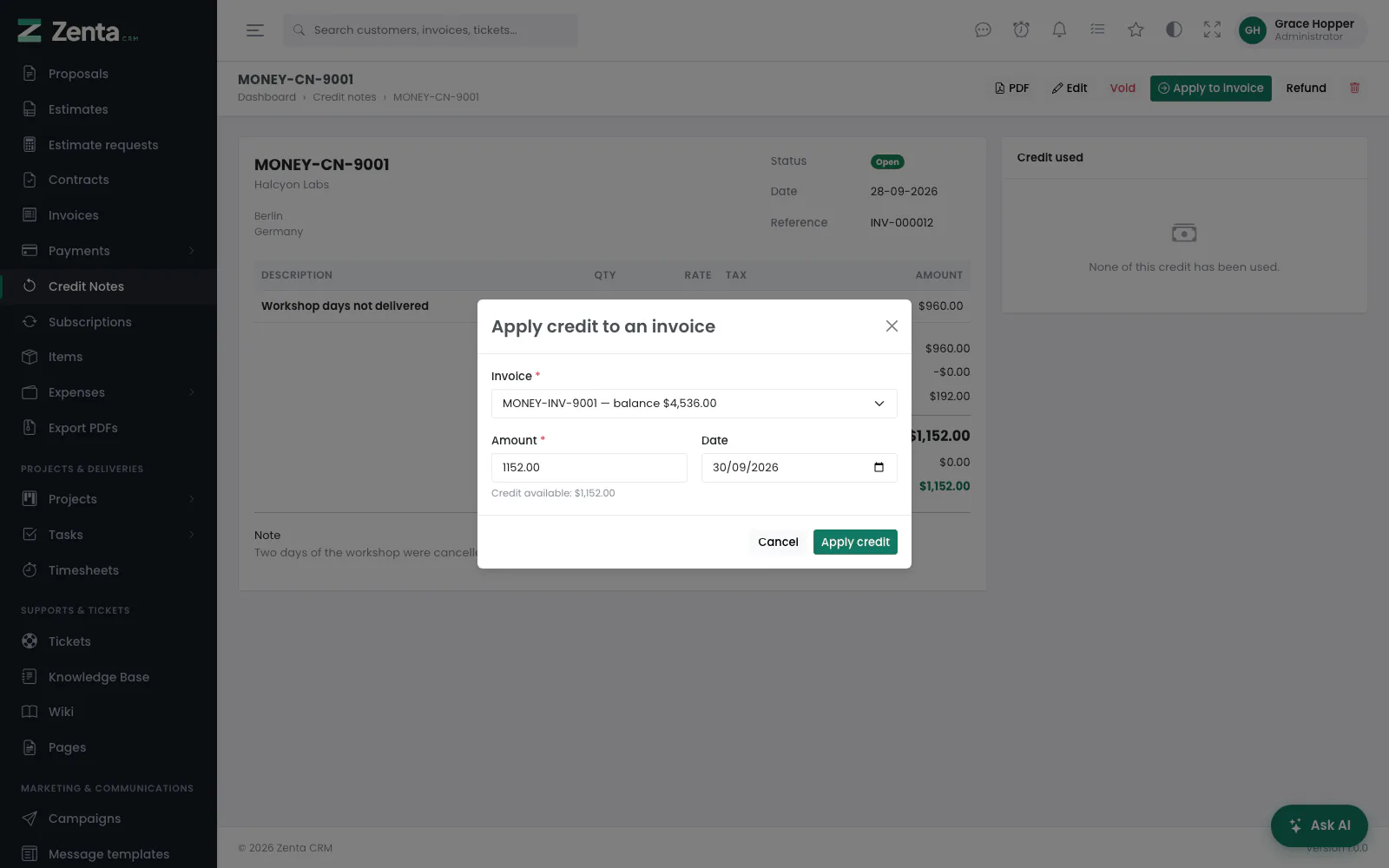Toggle dark mode contrast icon
1389x868 pixels.
tap(1174, 30)
